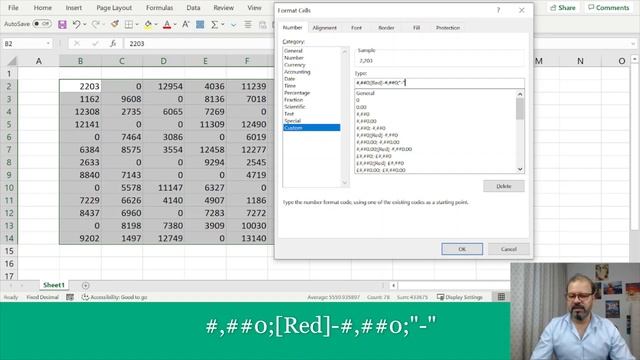Open the Data ribbon tab

pos(193,8)
